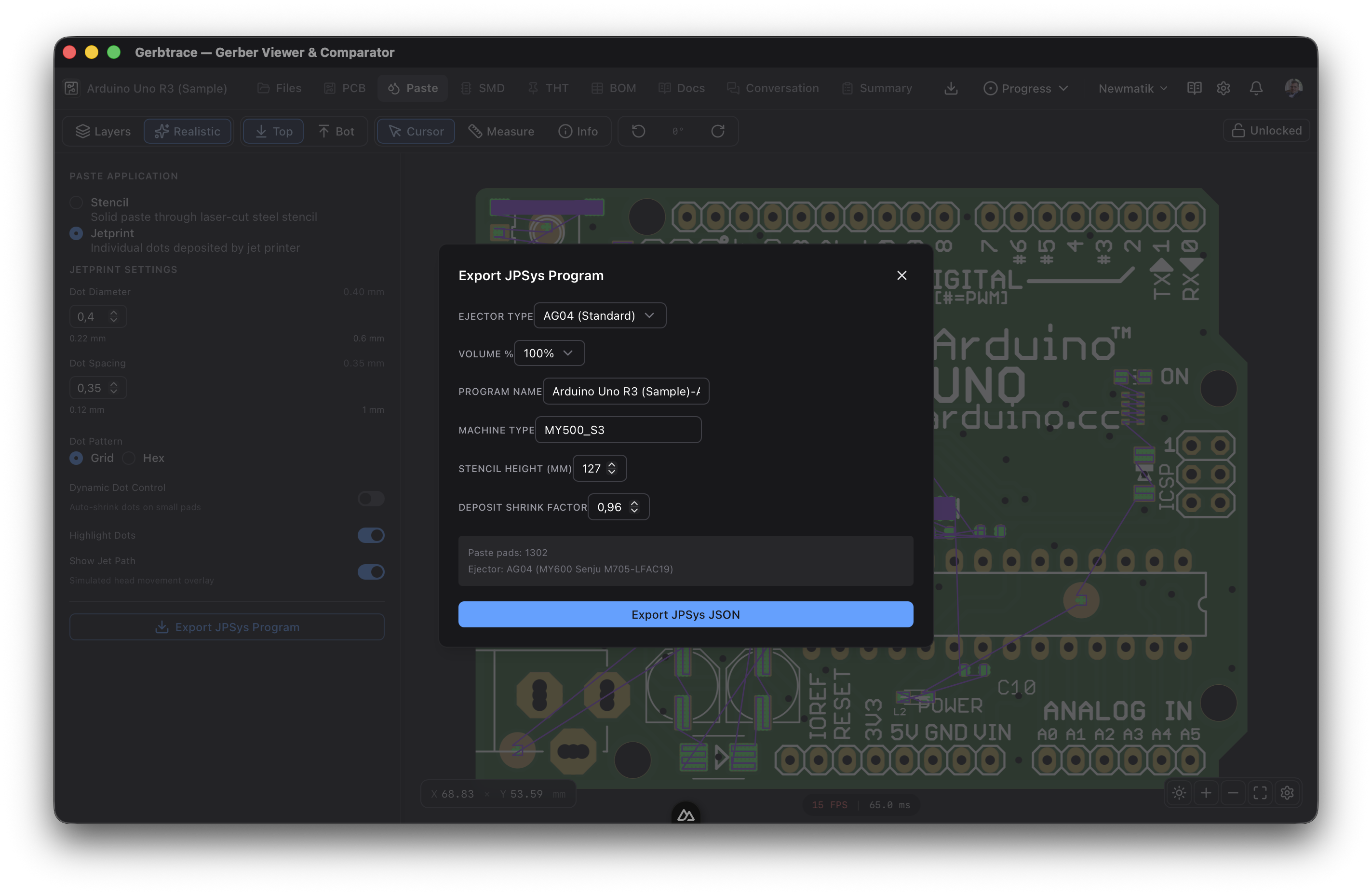The width and height of the screenshot is (1372, 895).
Task: Click the rotate clockwise icon
Action: point(718,132)
